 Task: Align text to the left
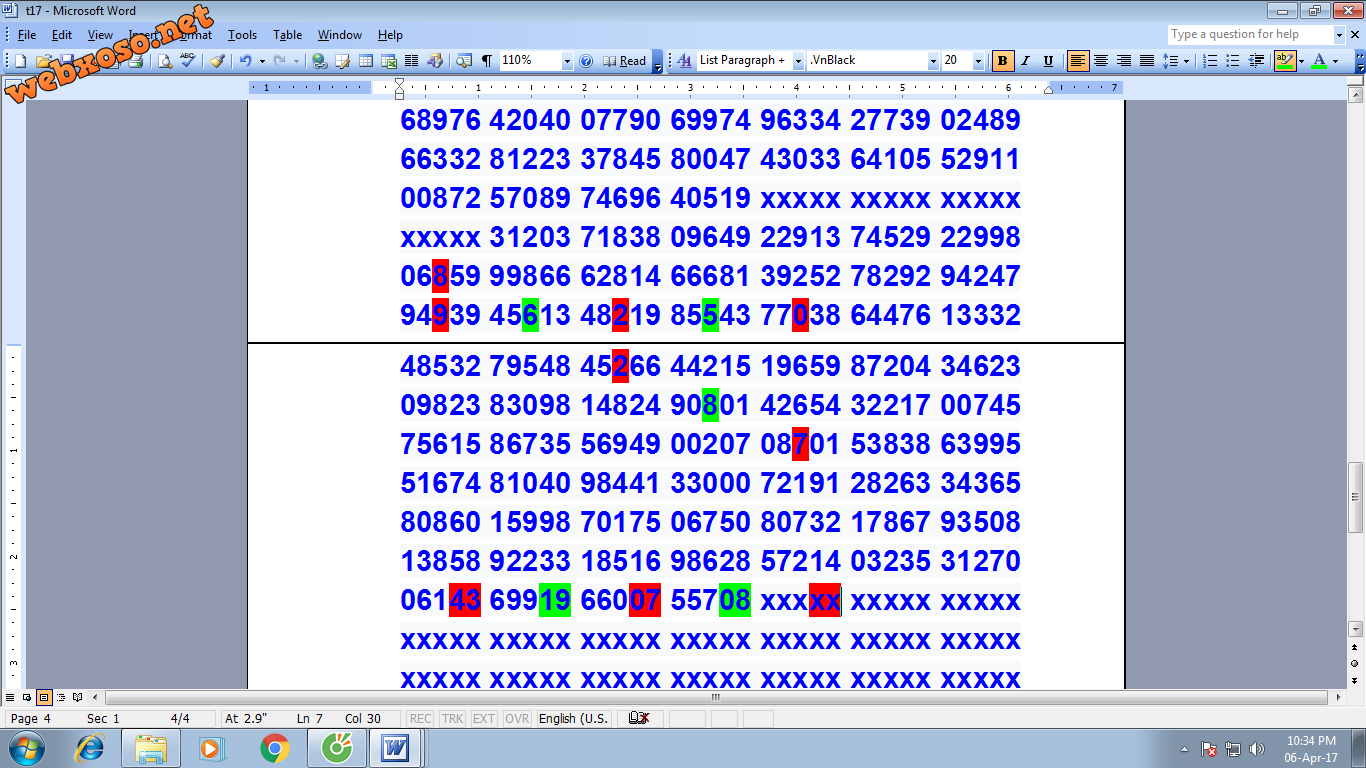1078,61
